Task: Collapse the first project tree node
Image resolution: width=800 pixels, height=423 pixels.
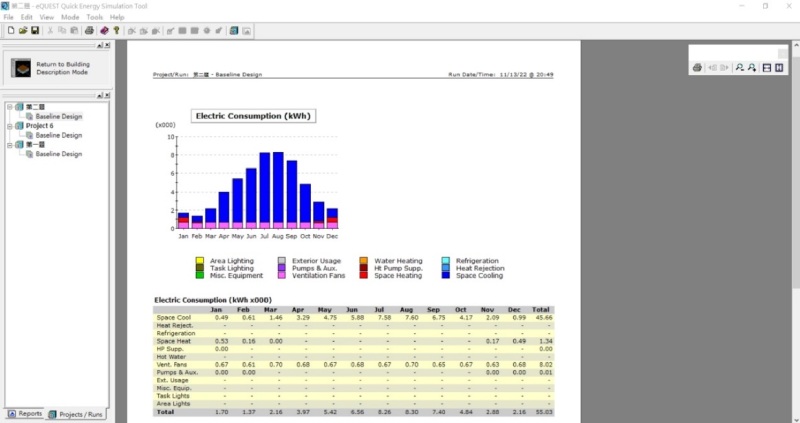Action: pyautogui.click(x=9, y=107)
